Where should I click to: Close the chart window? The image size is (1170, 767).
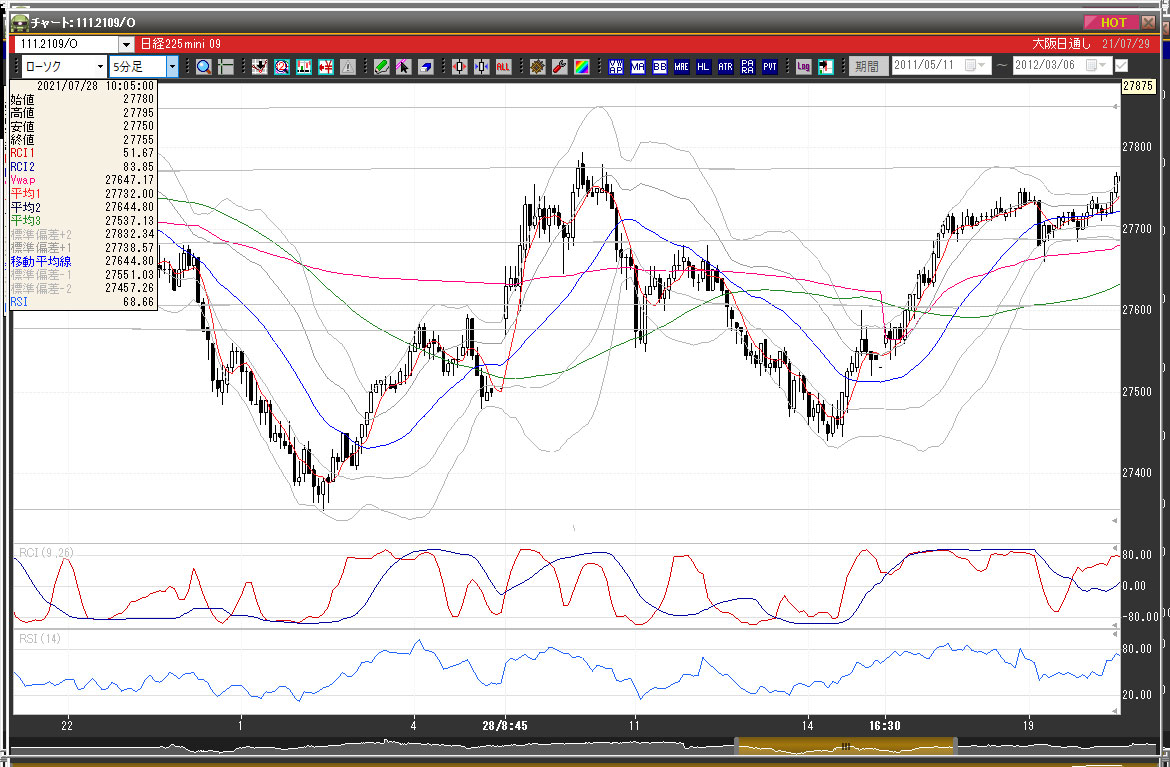1148,22
